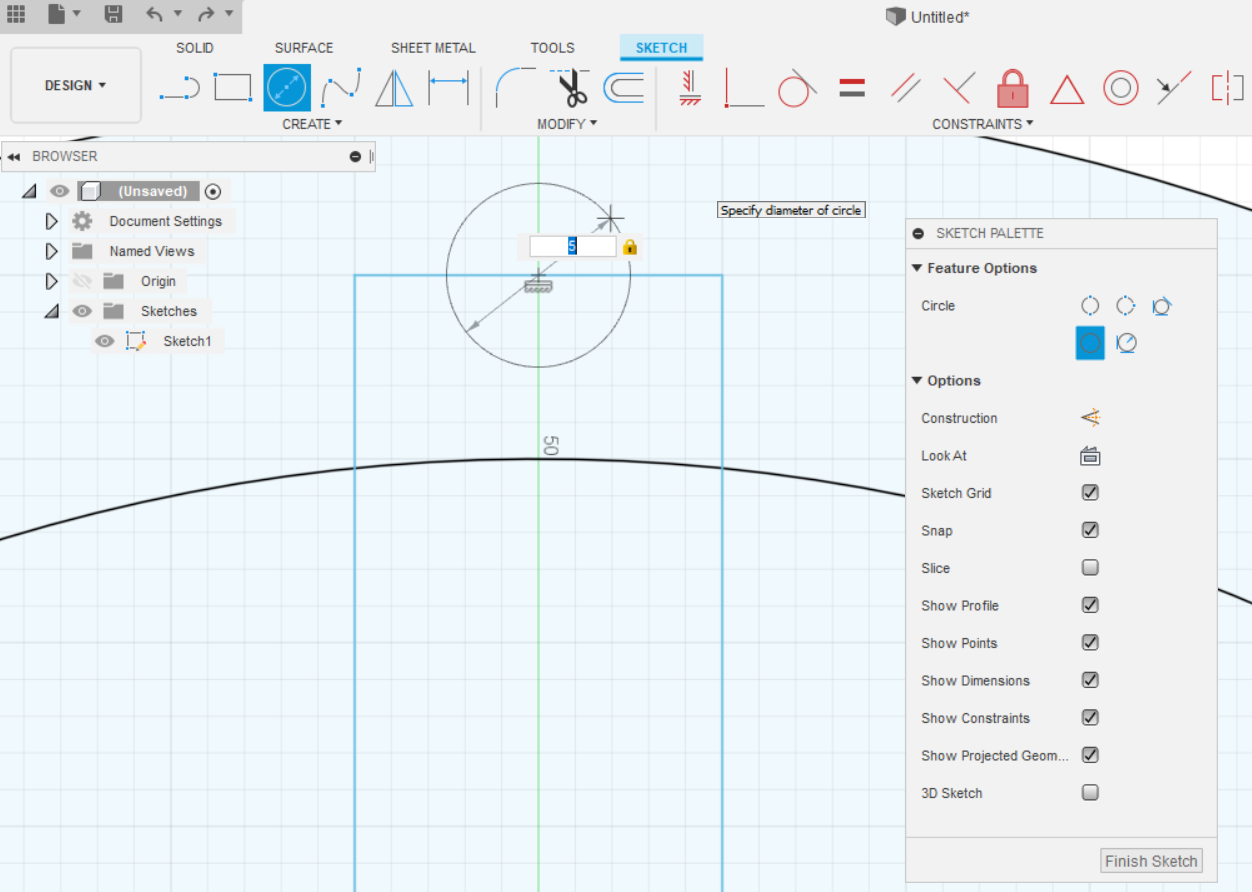1252x892 pixels.
Task: Activate the Unsaved component radio button
Action: [212, 191]
